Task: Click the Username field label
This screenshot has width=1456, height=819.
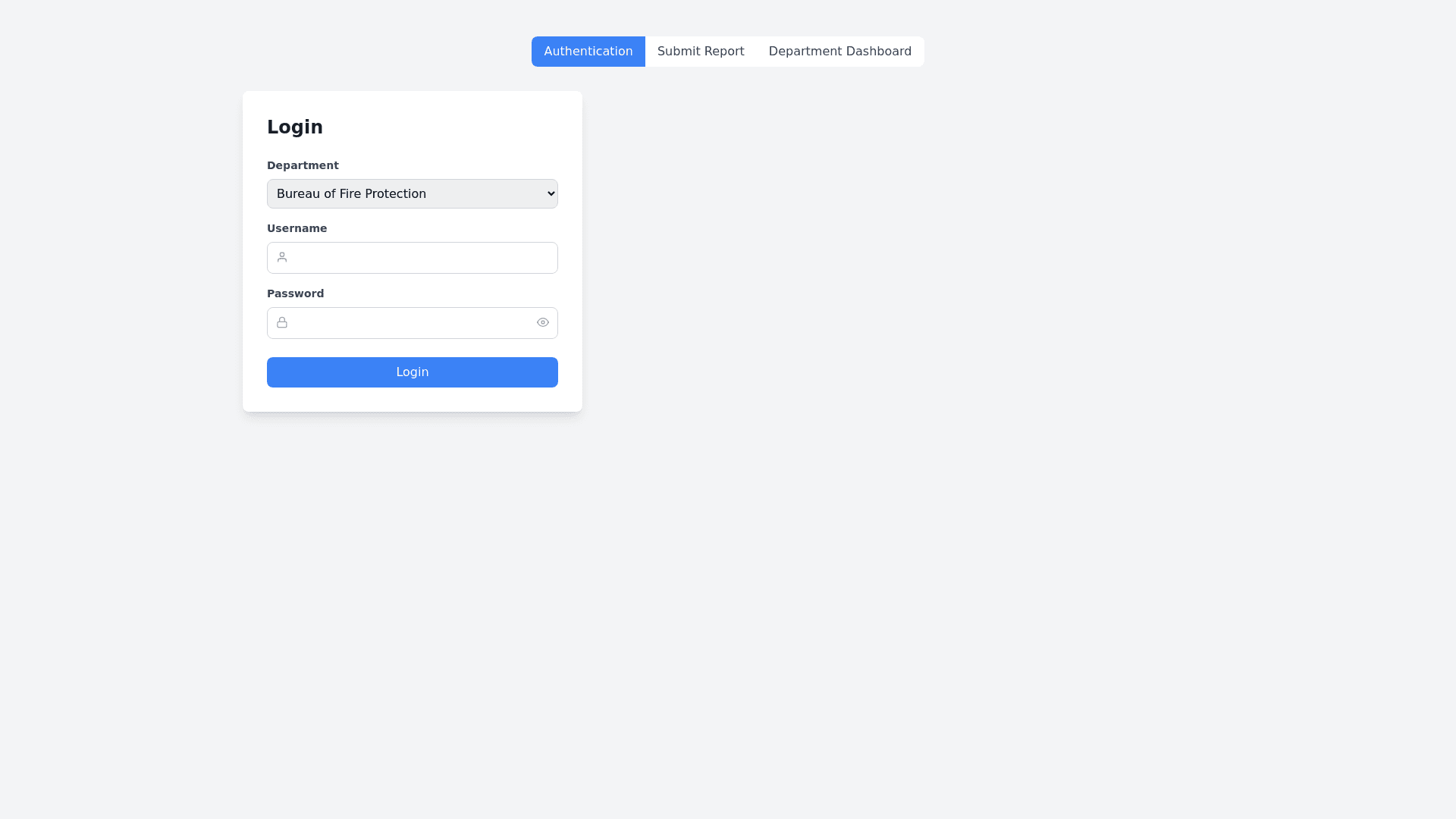Action: [297, 228]
